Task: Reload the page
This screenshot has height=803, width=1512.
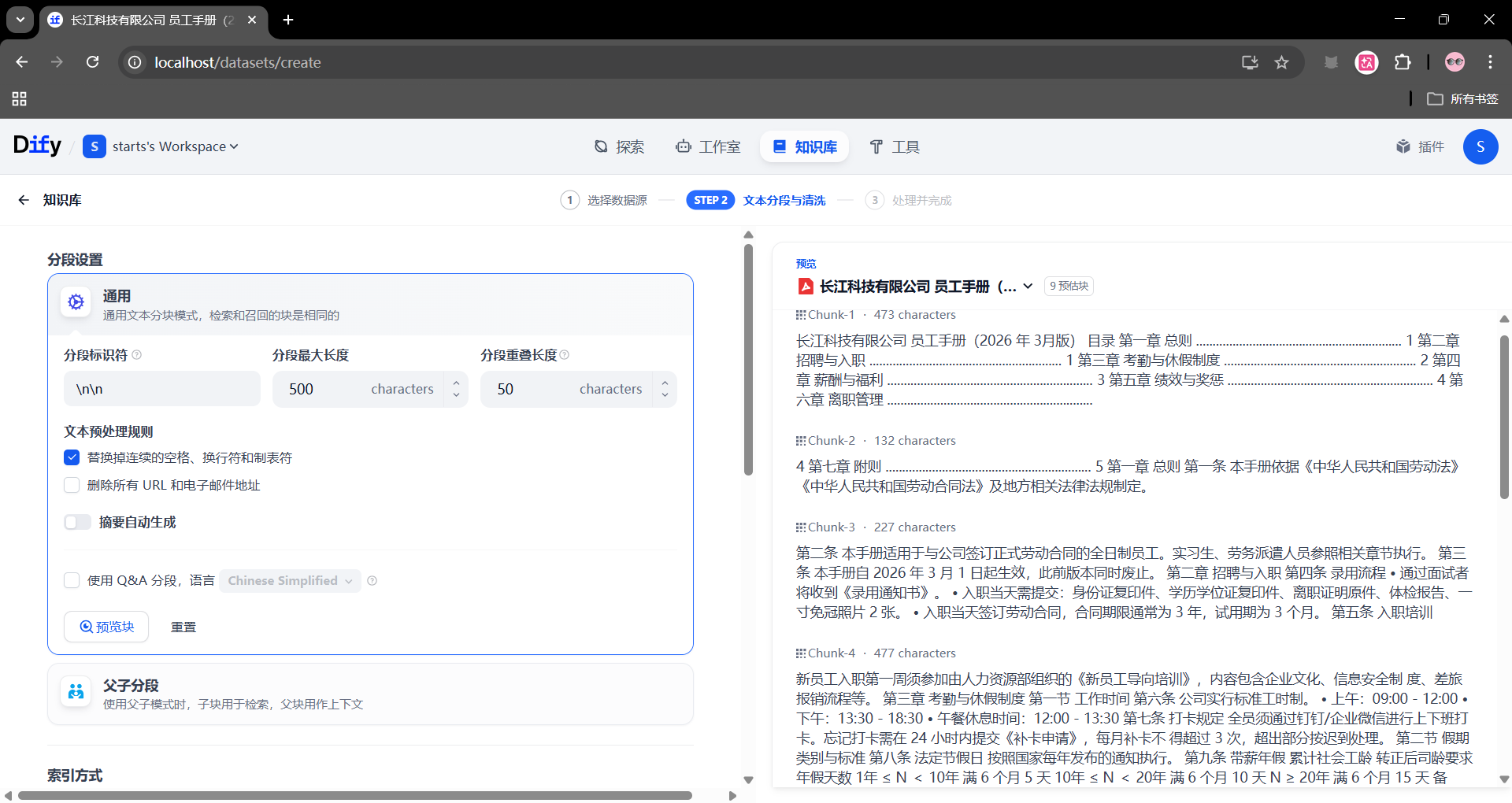Action: coord(93,62)
